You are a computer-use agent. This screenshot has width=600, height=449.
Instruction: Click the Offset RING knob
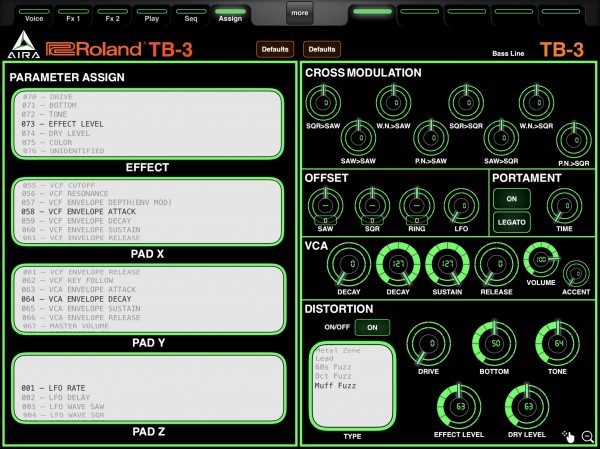point(417,205)
